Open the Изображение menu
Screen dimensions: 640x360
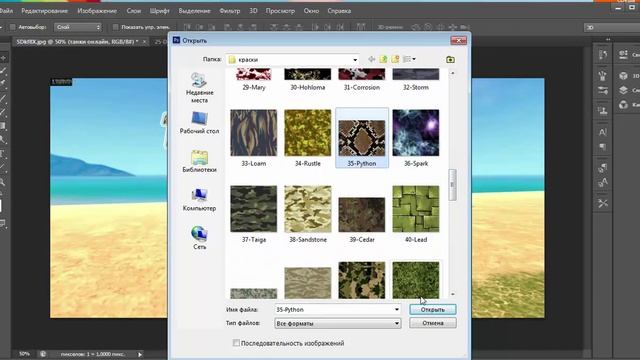click(x=97, y=11)
